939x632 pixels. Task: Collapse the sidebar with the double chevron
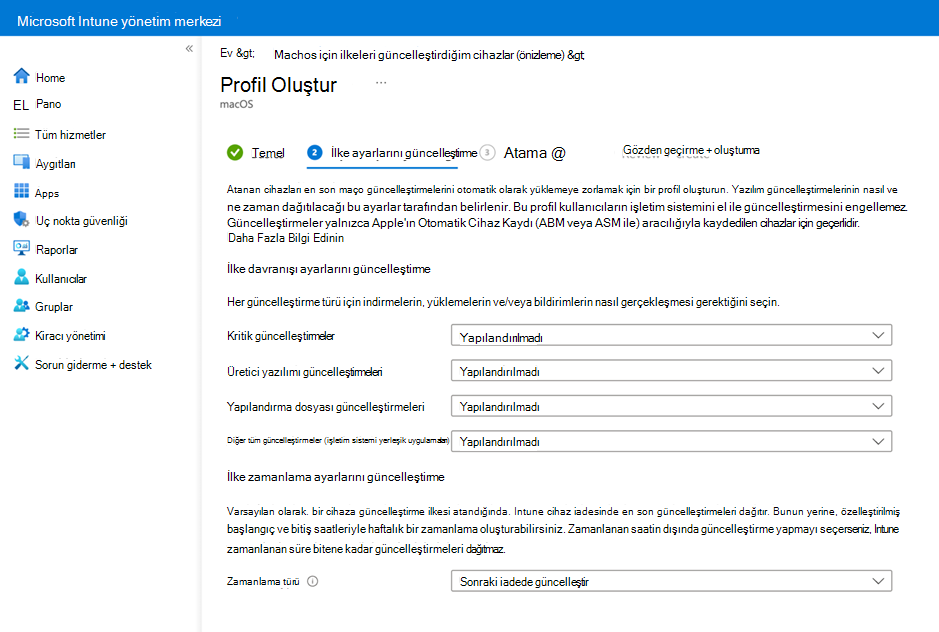189,49
